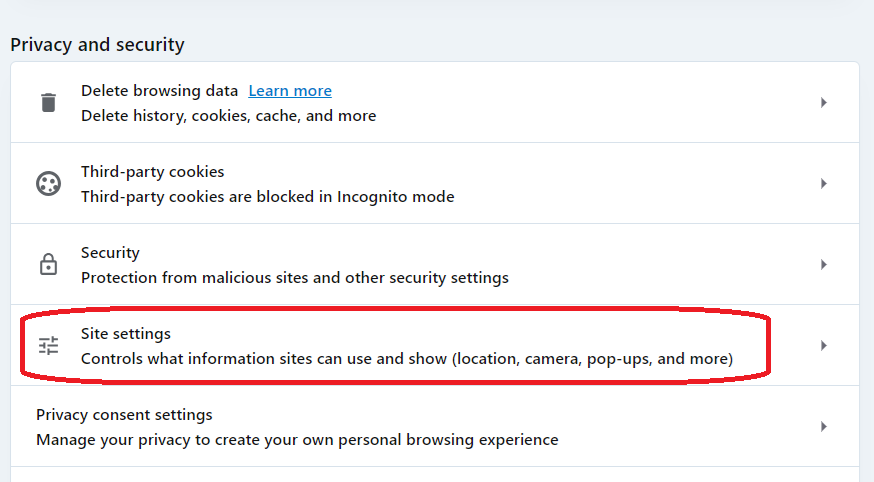The width and height of the screenshot is (874, 482).
Task: Click 'Manage your privacy' description text
Action: click(297, 440)
